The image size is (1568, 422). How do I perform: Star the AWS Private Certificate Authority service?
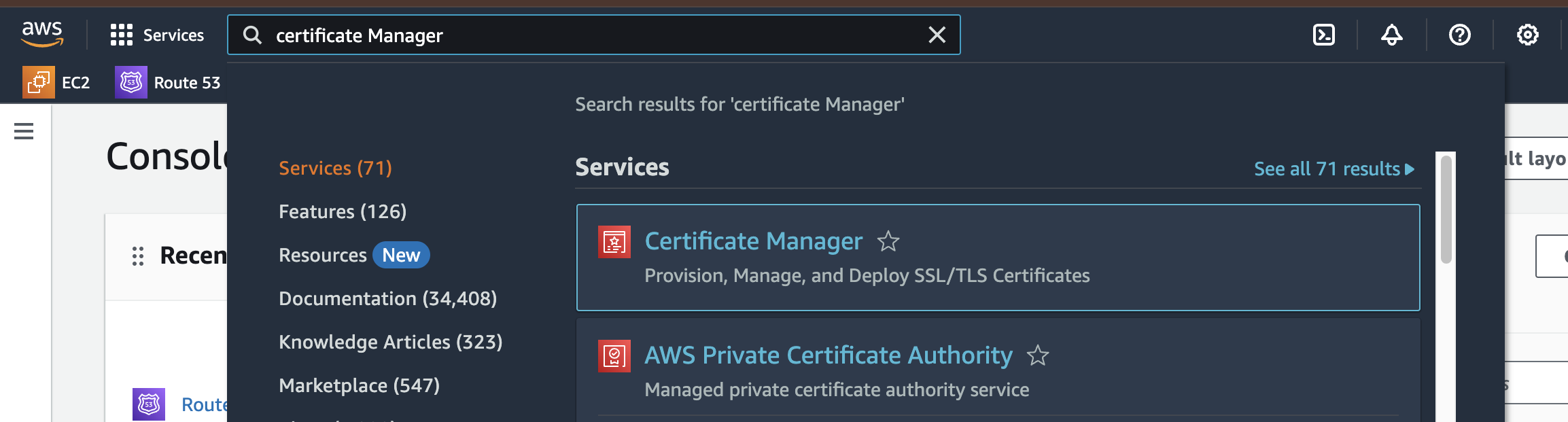[x=1037, y=355]
